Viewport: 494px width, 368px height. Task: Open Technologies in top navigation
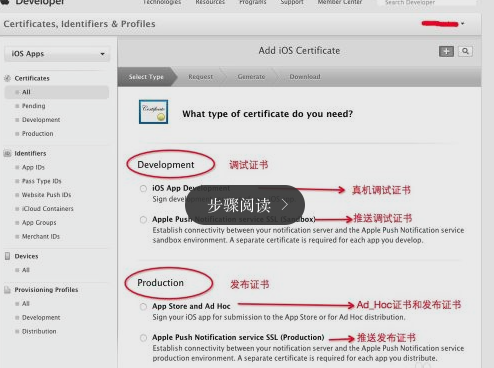pyautogui.click(x=162, y=2)
